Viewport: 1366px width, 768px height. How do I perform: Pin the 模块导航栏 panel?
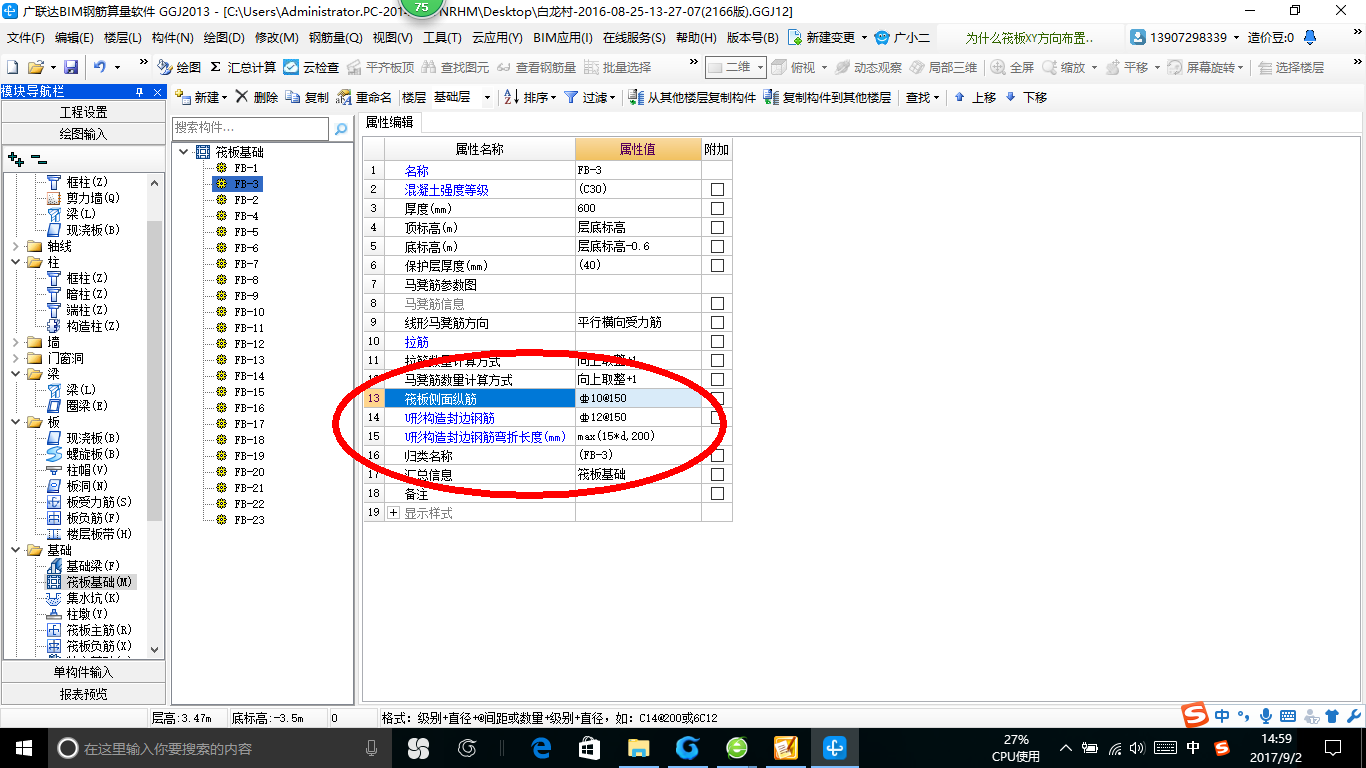(x=140, y=92)
